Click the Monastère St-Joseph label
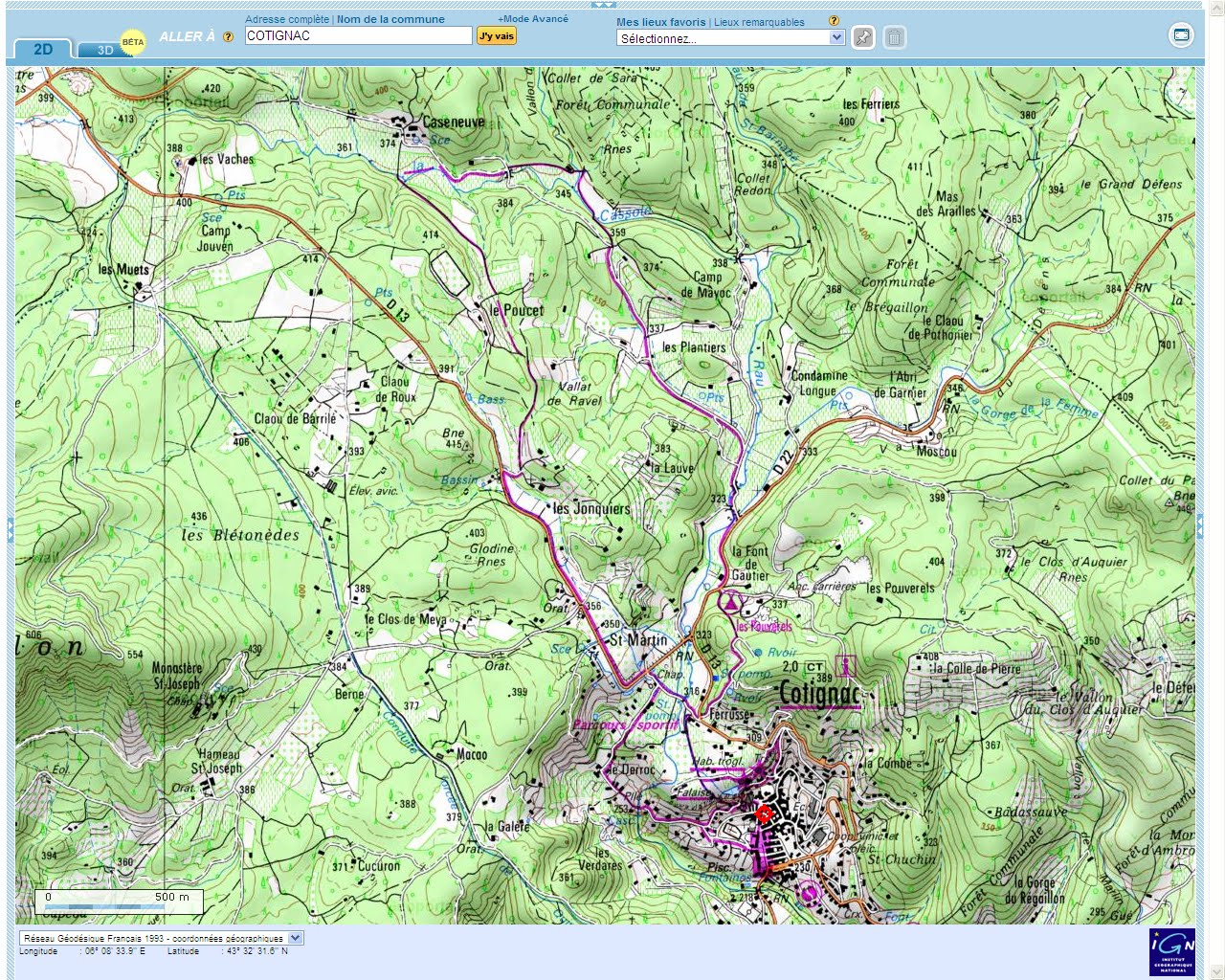 pos(177,676)
